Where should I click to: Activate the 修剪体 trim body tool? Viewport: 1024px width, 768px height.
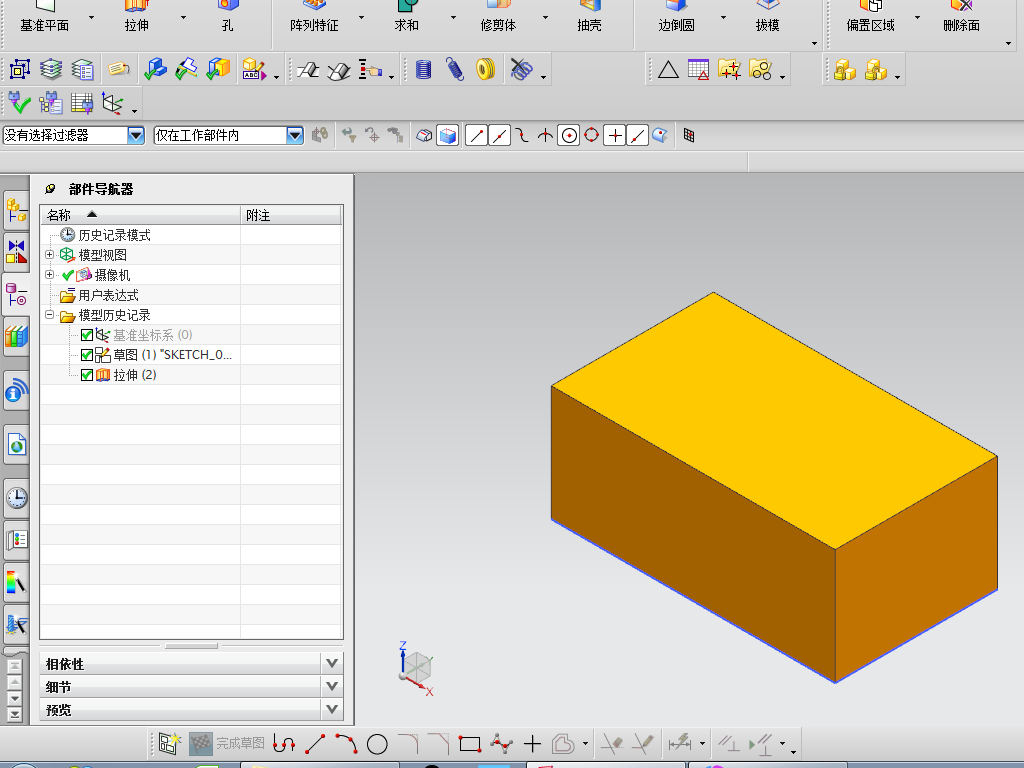498,18
